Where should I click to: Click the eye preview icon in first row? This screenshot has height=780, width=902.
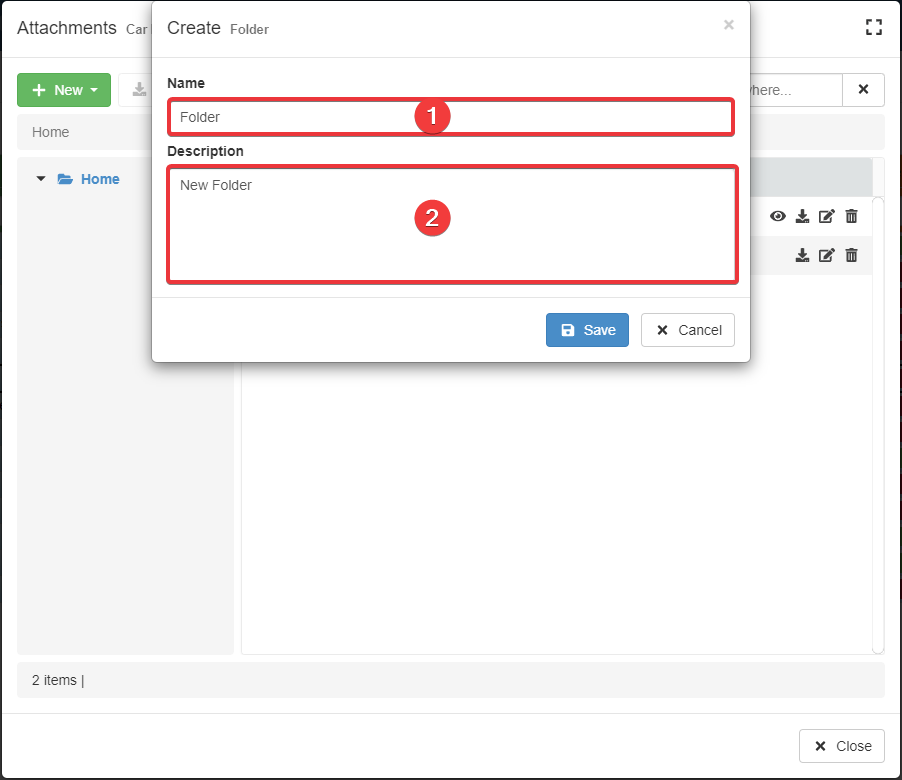(777, 216)
